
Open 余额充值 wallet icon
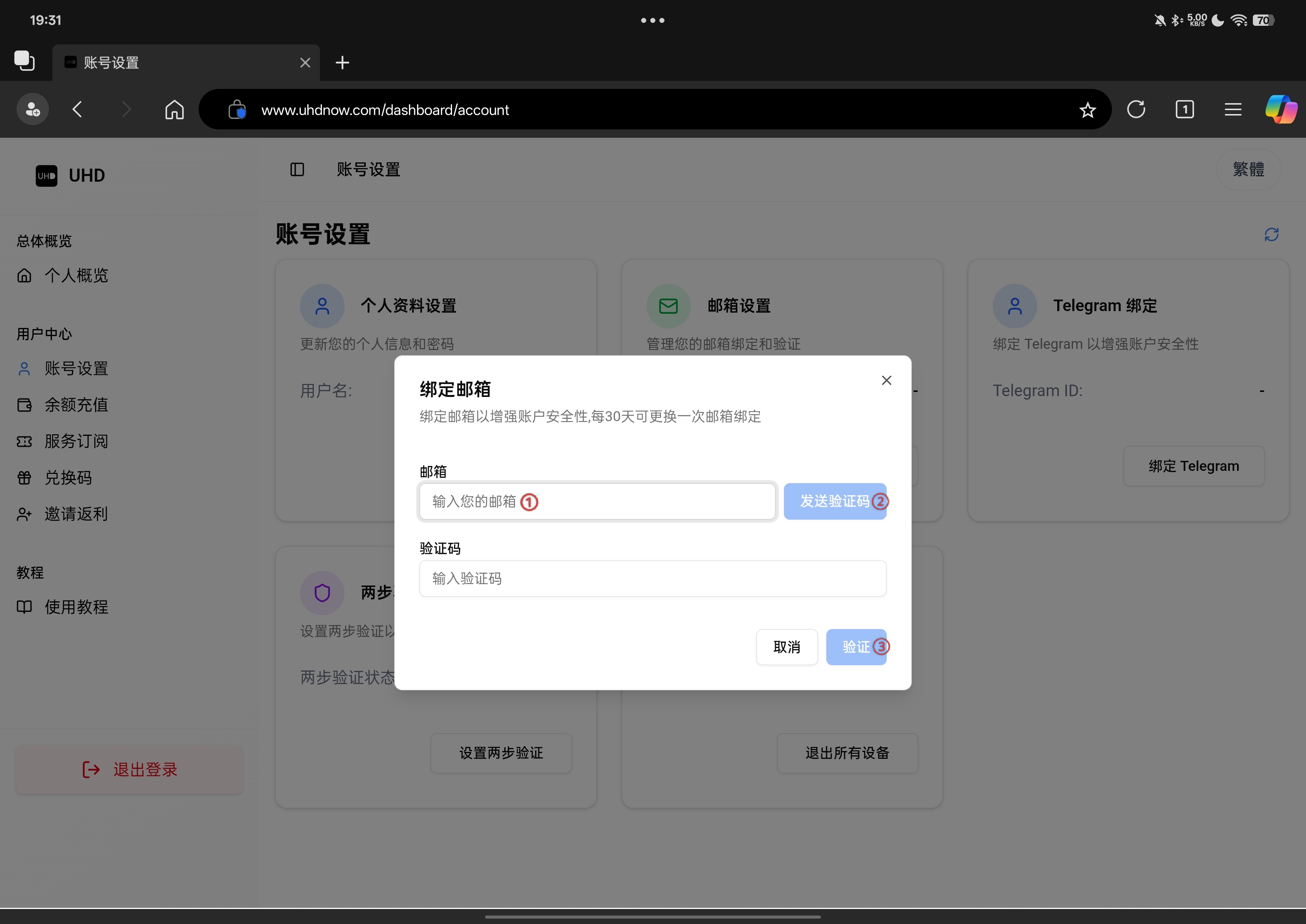24,405
